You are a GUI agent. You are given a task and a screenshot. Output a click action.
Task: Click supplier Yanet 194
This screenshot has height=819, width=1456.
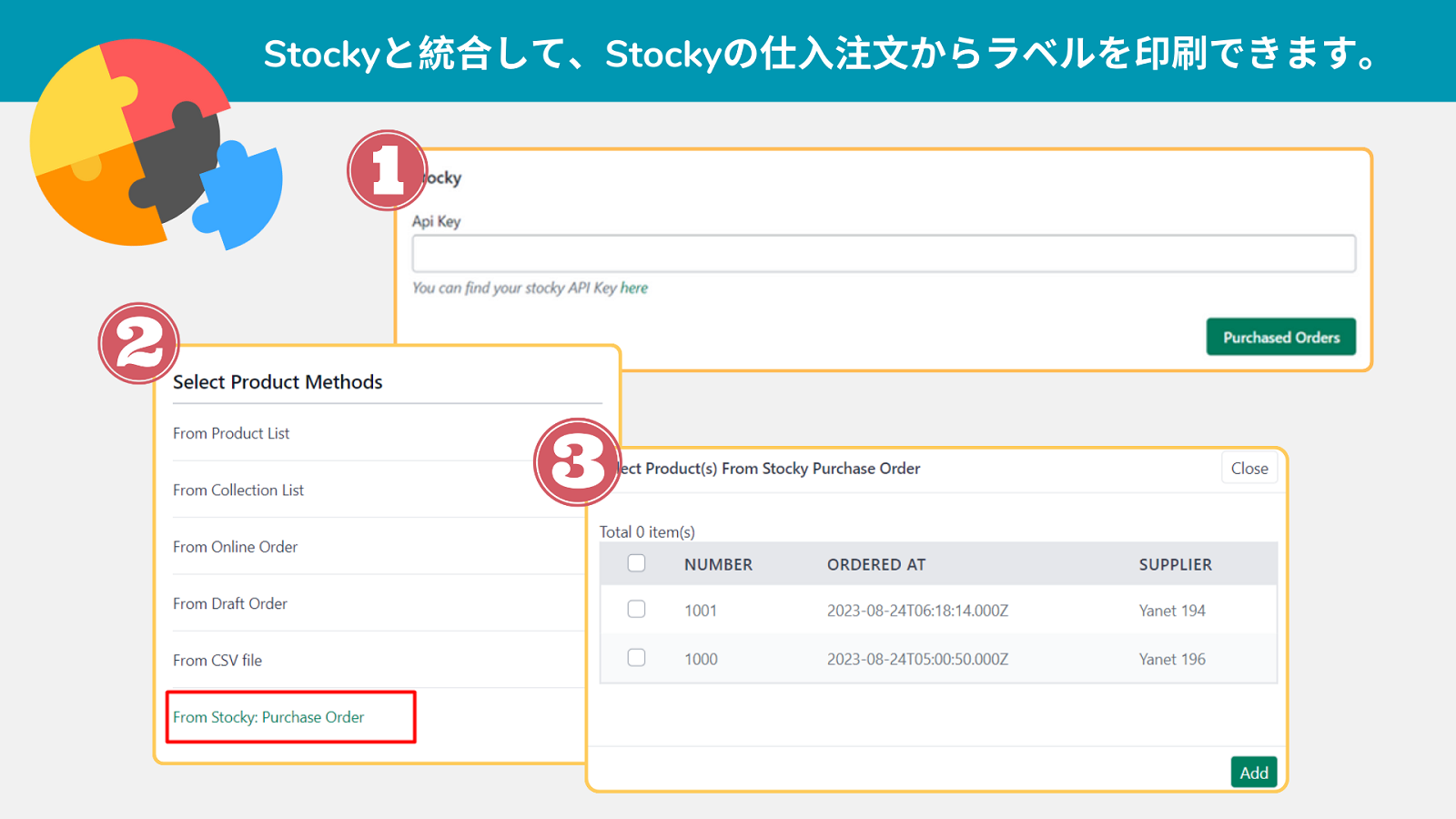1172,611
